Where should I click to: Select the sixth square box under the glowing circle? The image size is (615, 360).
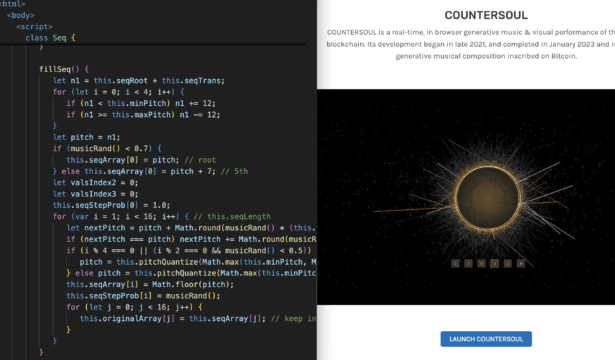(521, 264)
